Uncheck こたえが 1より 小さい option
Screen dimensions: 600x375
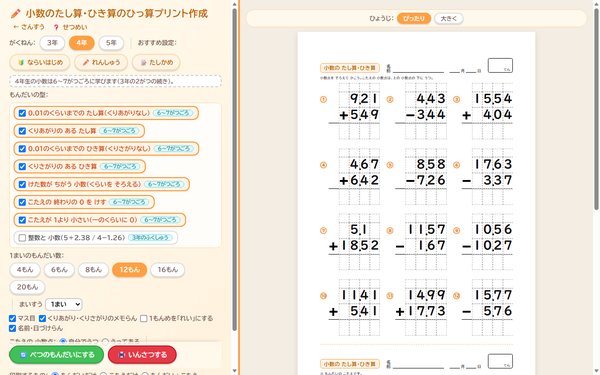click(x=22, y=220)
